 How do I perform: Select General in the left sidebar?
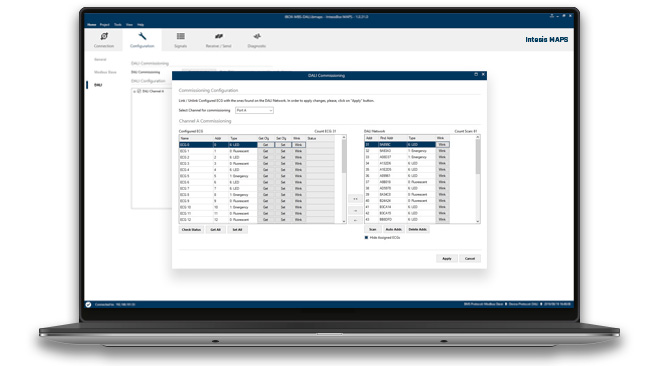tap(100, 60)
